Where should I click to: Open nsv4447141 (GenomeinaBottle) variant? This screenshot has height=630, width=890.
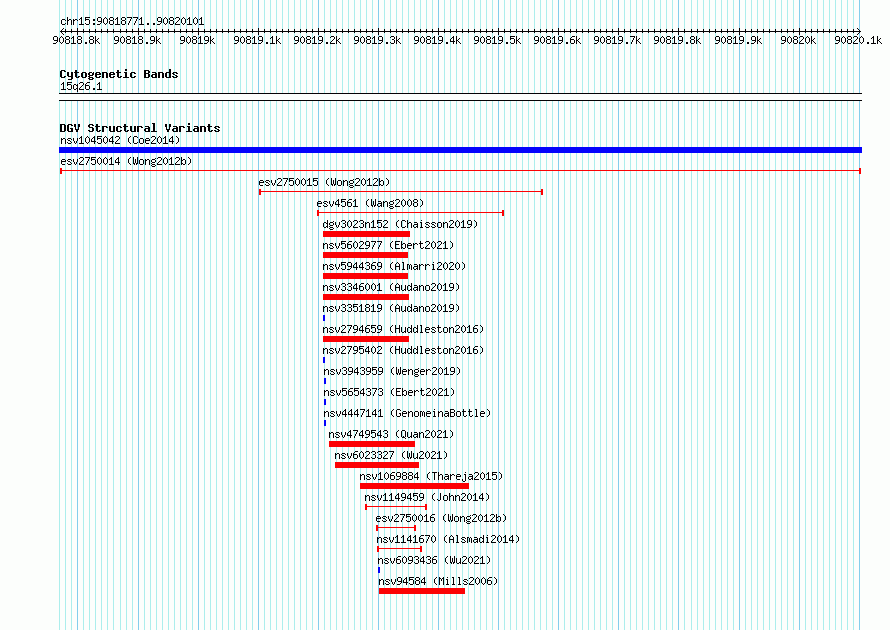coord(407,413)
